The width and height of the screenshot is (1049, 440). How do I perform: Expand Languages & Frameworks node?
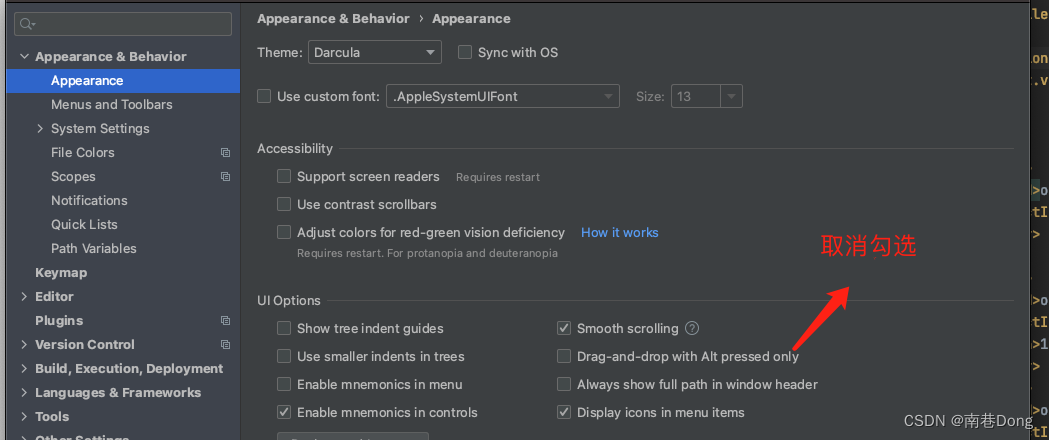(x=25, y=393)
